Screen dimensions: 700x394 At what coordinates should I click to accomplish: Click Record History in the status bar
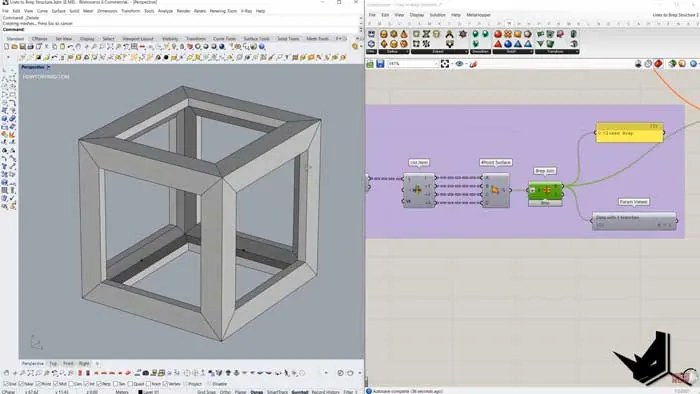[x=325, y=392]
